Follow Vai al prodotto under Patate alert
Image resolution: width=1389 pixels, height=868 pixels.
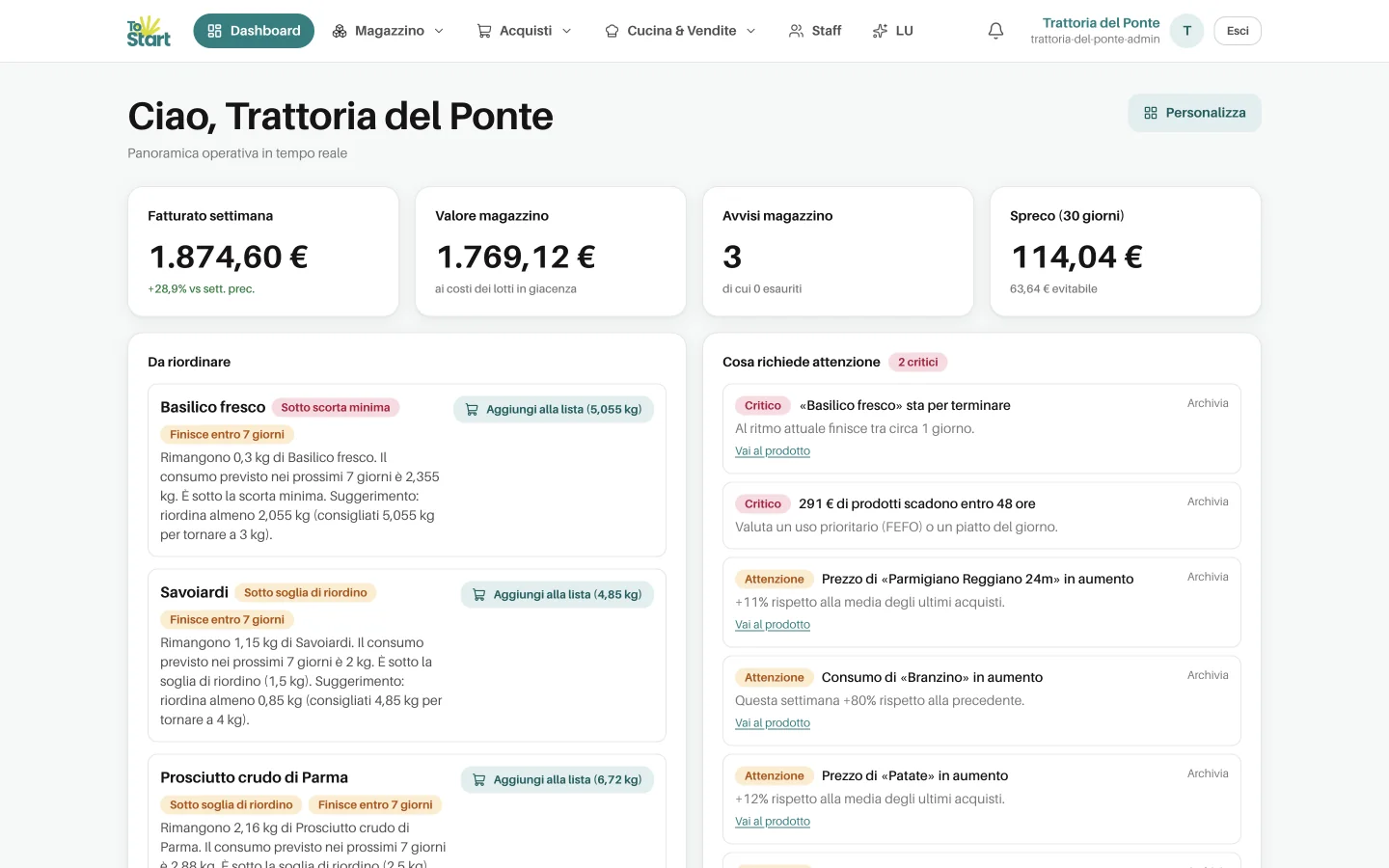pyautogui.click(x=773, y=822)
